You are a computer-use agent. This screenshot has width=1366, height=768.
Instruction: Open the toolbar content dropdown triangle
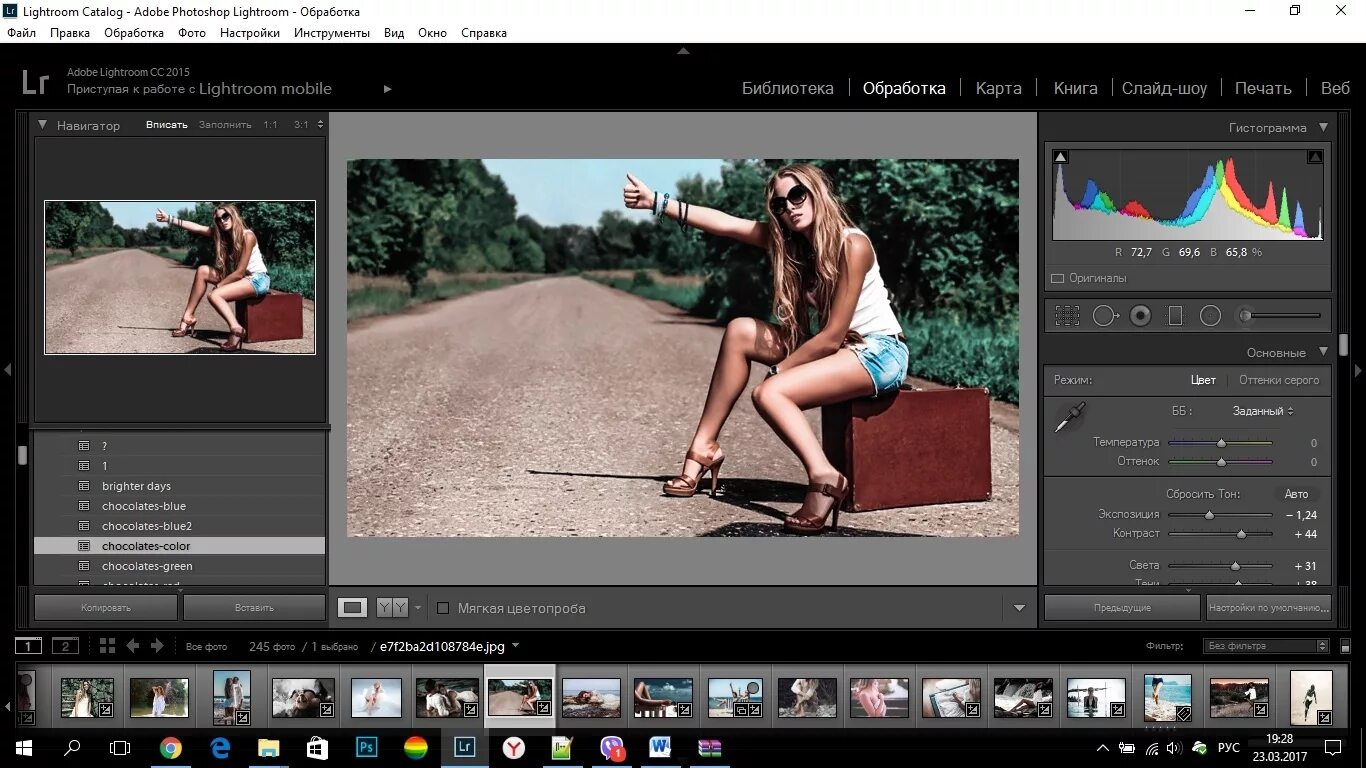(1019, 607)
